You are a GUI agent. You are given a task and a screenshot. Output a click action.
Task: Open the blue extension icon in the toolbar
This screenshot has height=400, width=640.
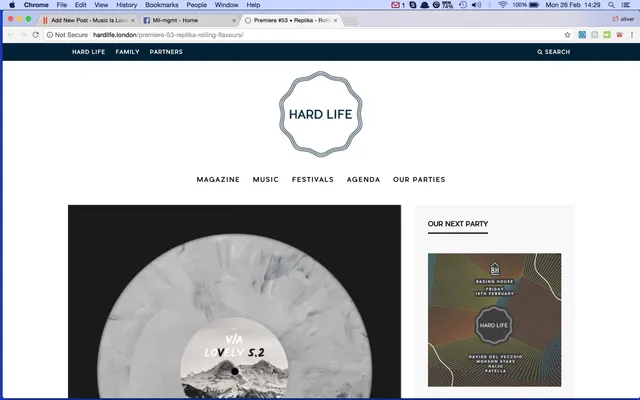click(582, 35)
